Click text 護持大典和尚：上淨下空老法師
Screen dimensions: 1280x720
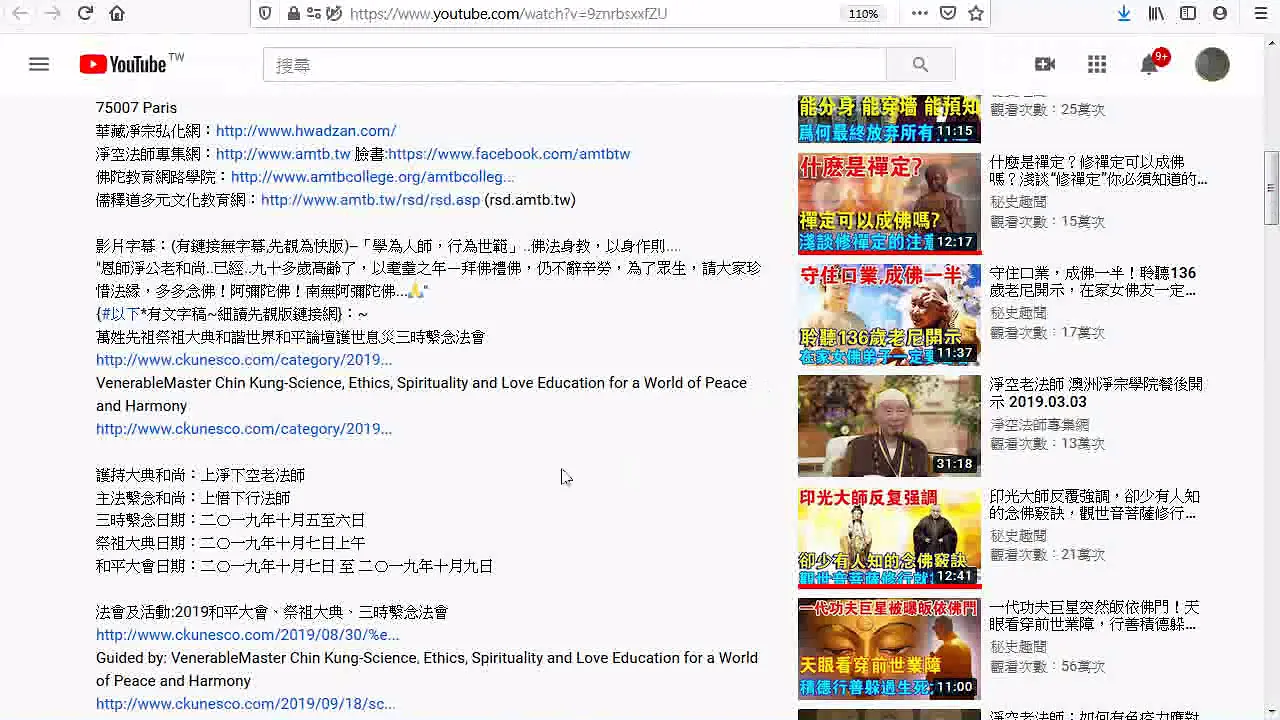pyautogui.click(x=200, y=474)
